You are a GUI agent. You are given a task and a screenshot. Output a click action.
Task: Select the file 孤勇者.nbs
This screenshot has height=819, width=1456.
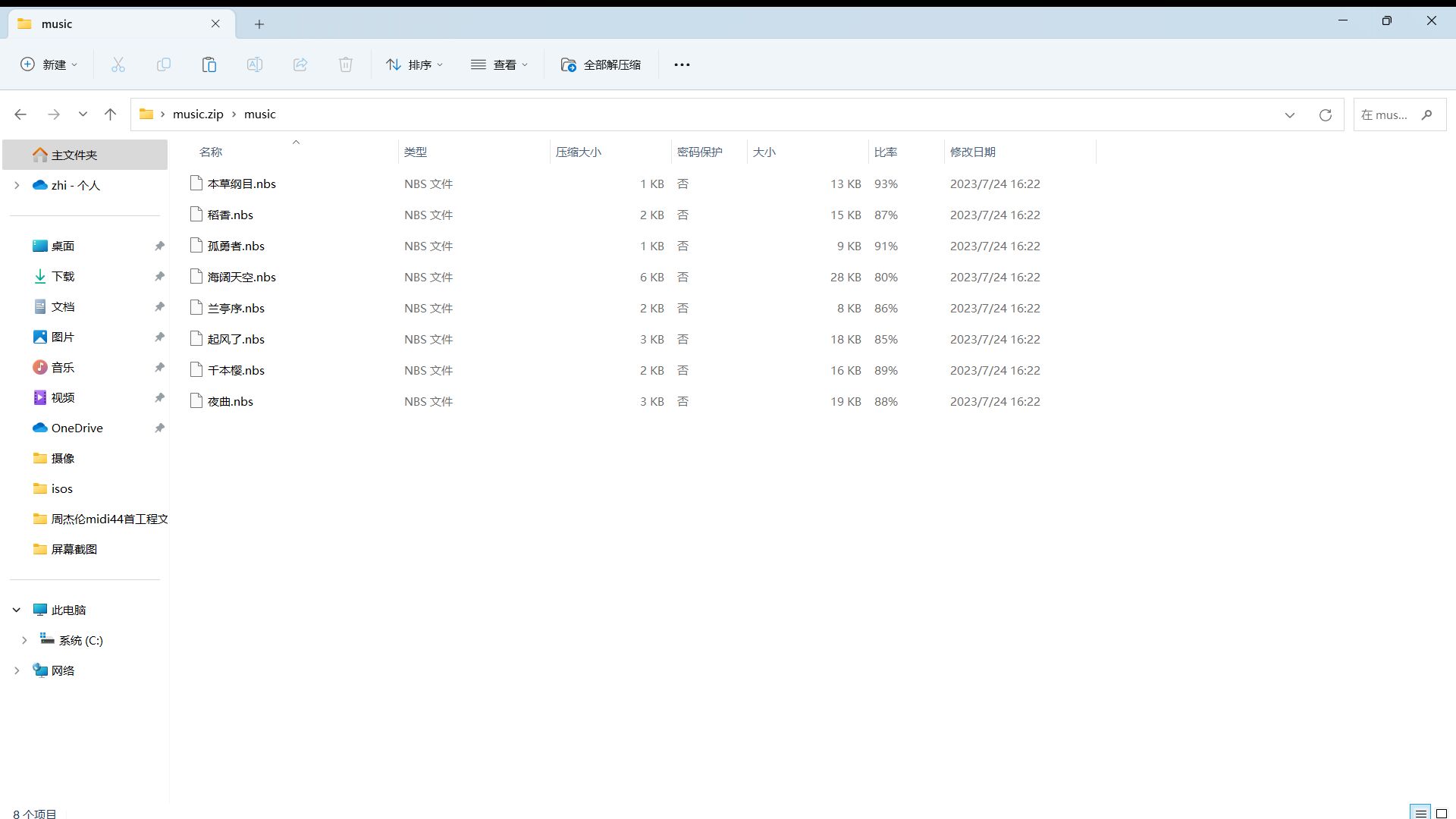point(236,246)
